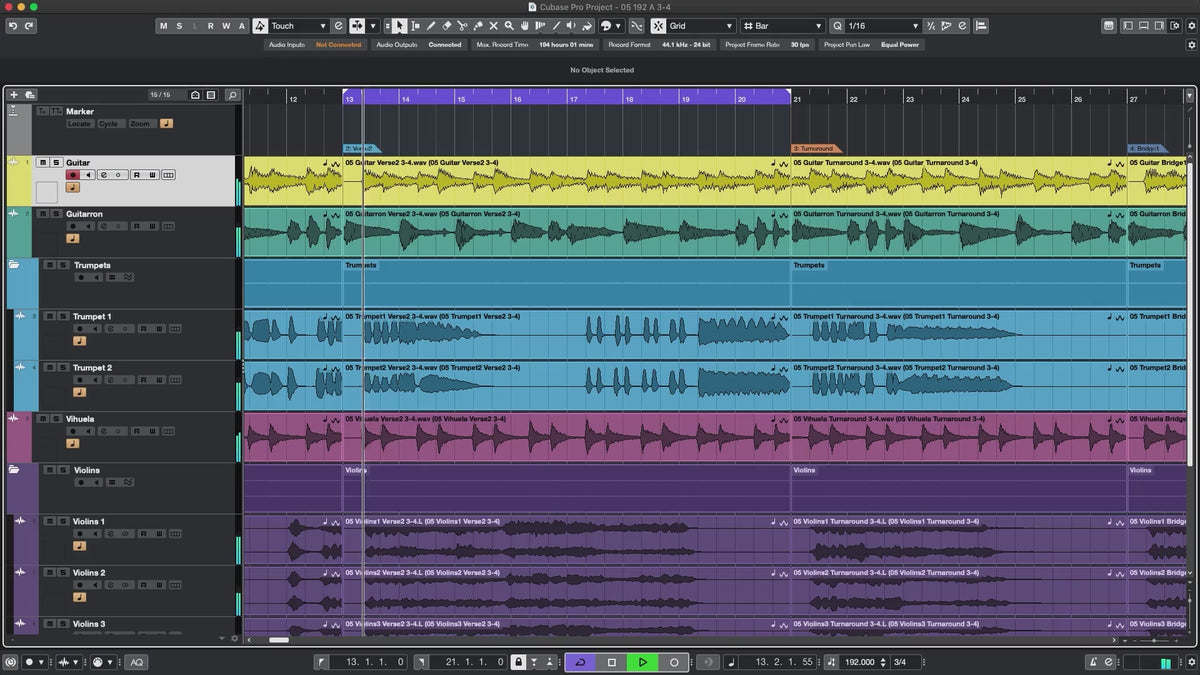Click the Locate button on Marker track
This screenshot has width=1200, height=675.
[x=80, y=124]
